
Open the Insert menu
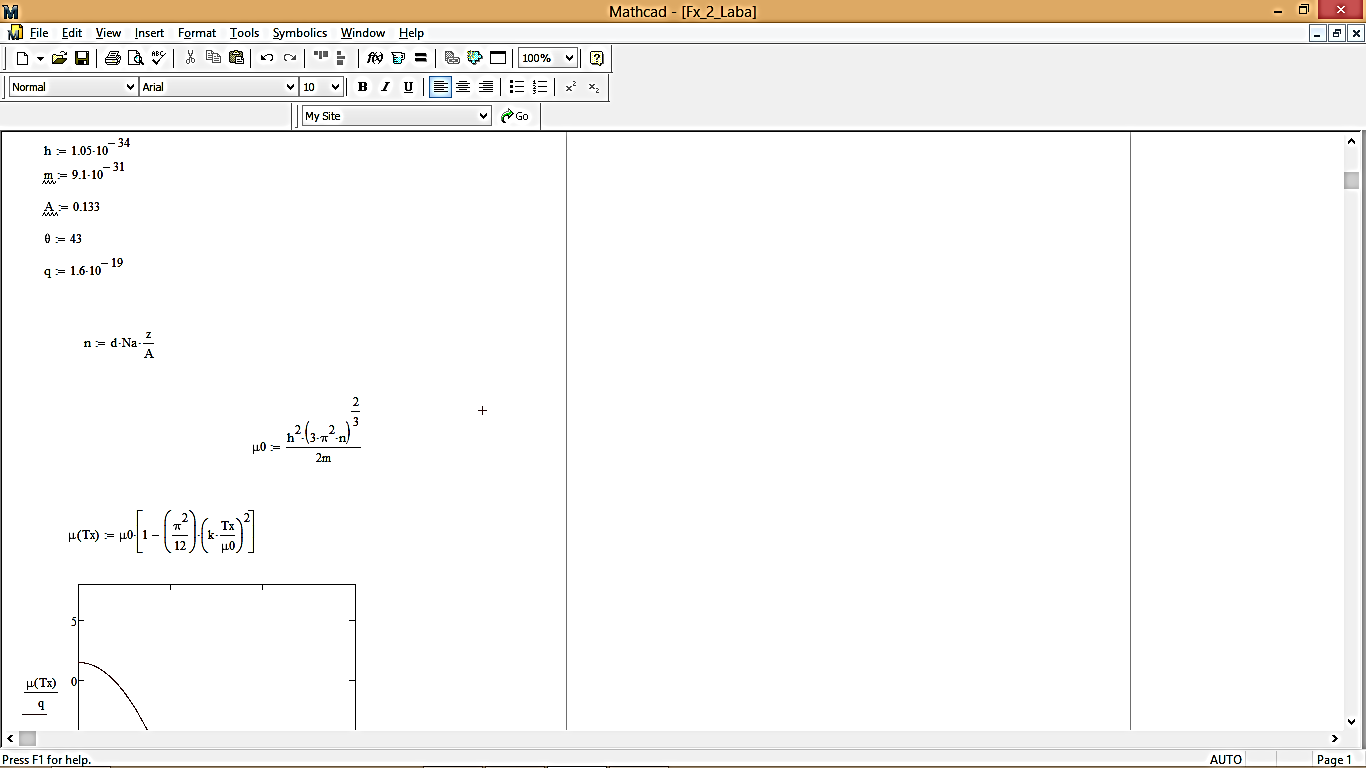tap(150, 33)
